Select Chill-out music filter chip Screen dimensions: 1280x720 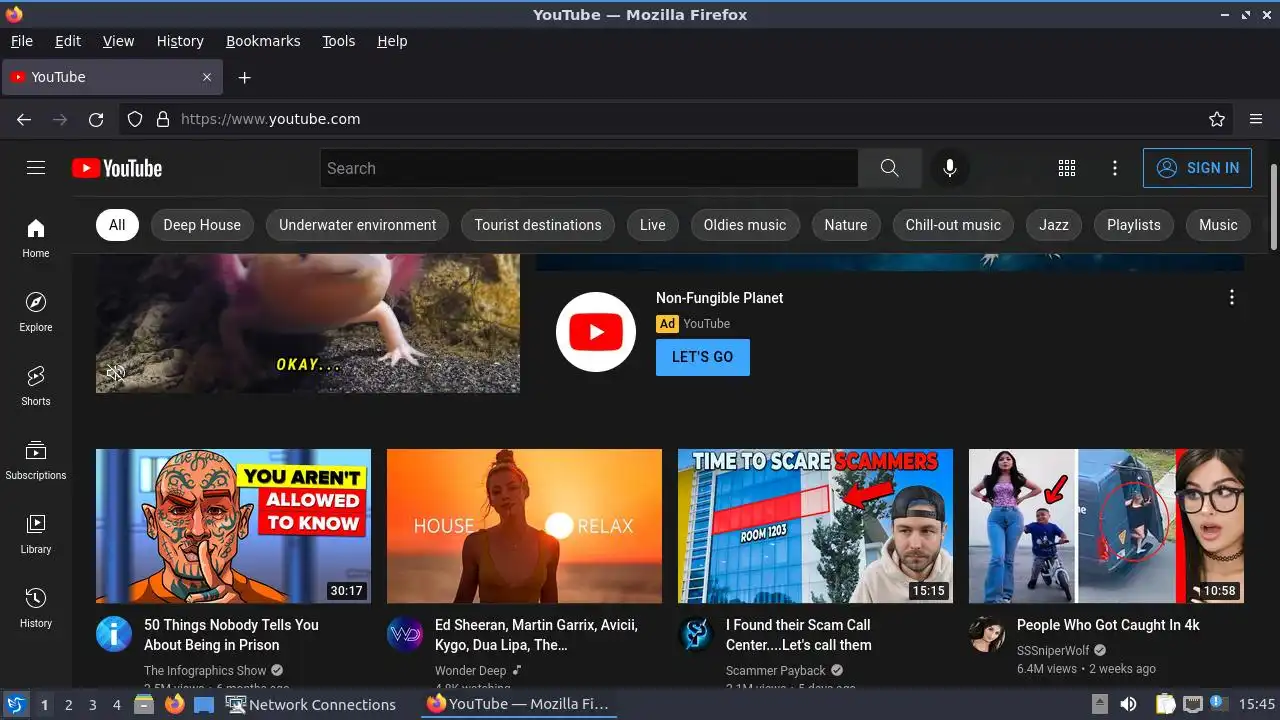[x=953, y=225]
